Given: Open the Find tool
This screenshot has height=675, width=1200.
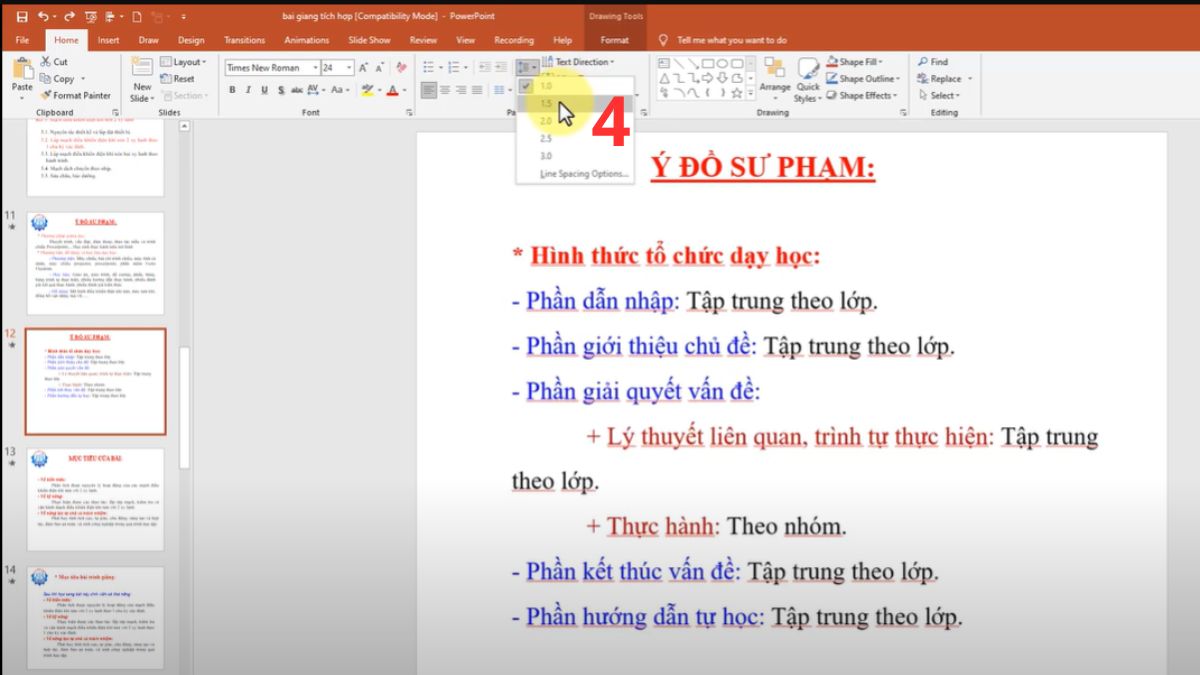Looking at the screenshot, I should [x=933, y=62].
